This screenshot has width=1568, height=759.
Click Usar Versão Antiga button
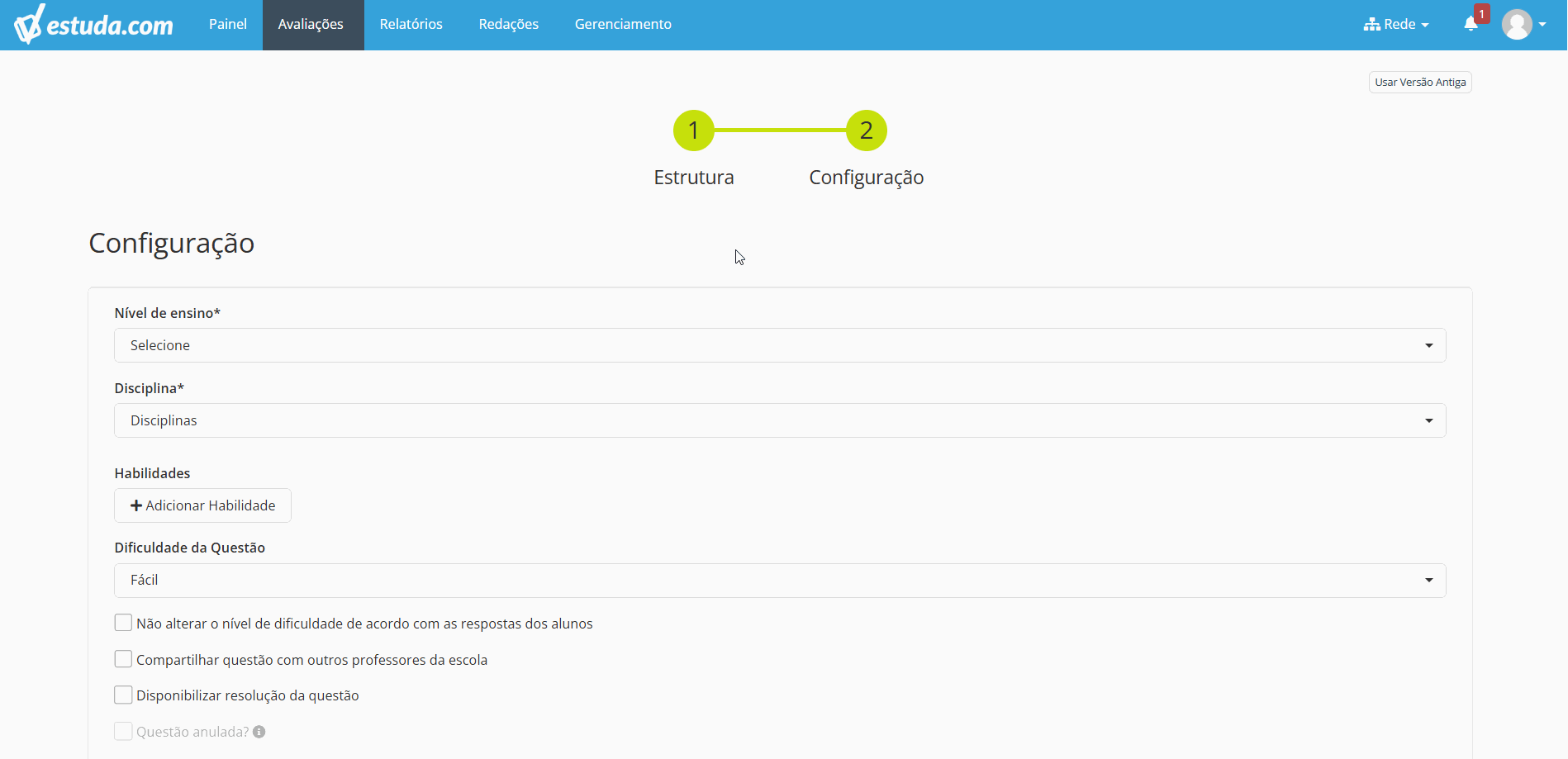click(x=1420, y=83)
